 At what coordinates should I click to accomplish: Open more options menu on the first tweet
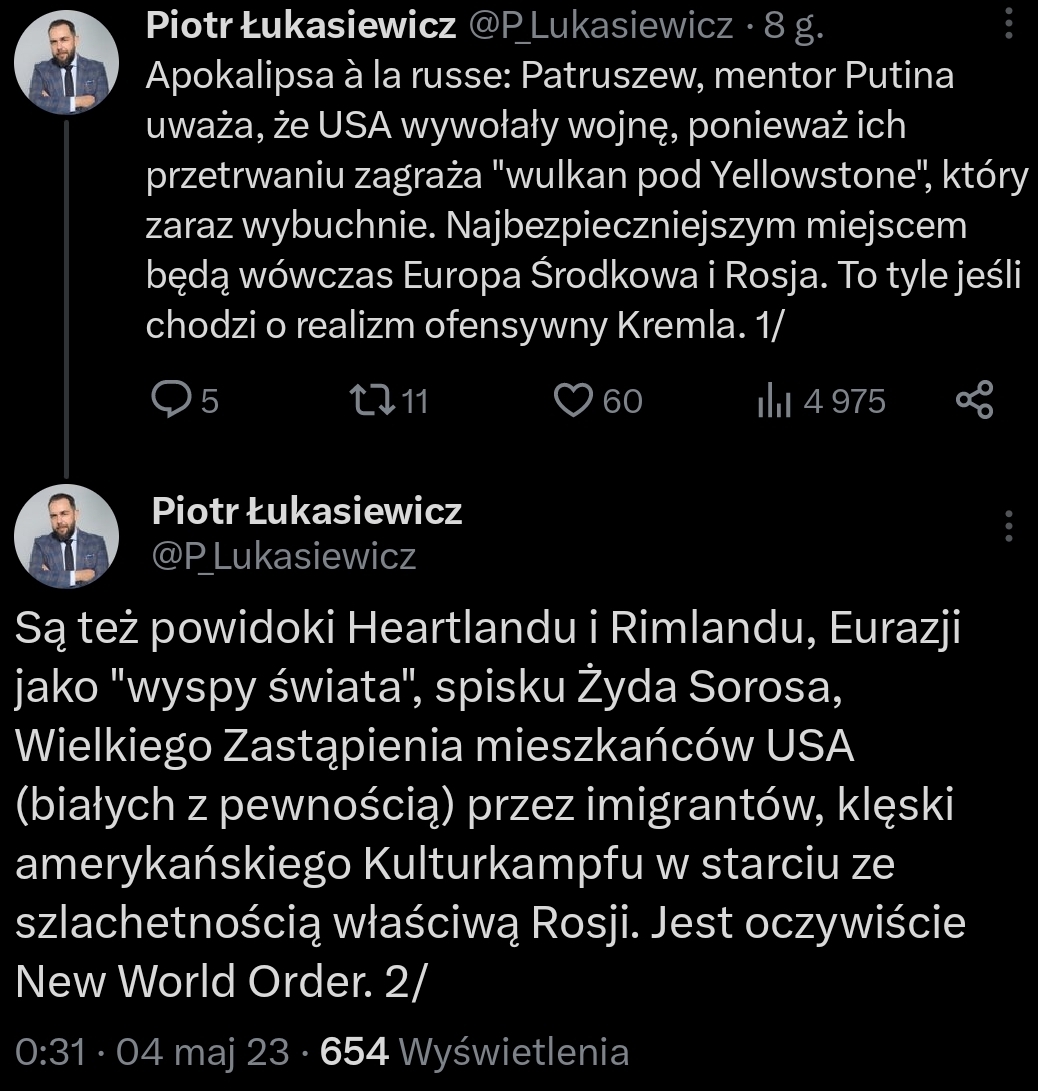[1009, 23]
